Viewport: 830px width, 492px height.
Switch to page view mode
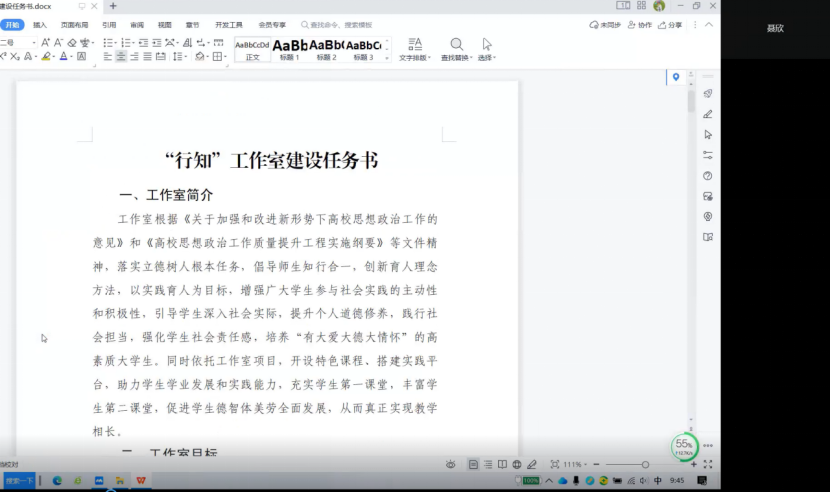473,464
